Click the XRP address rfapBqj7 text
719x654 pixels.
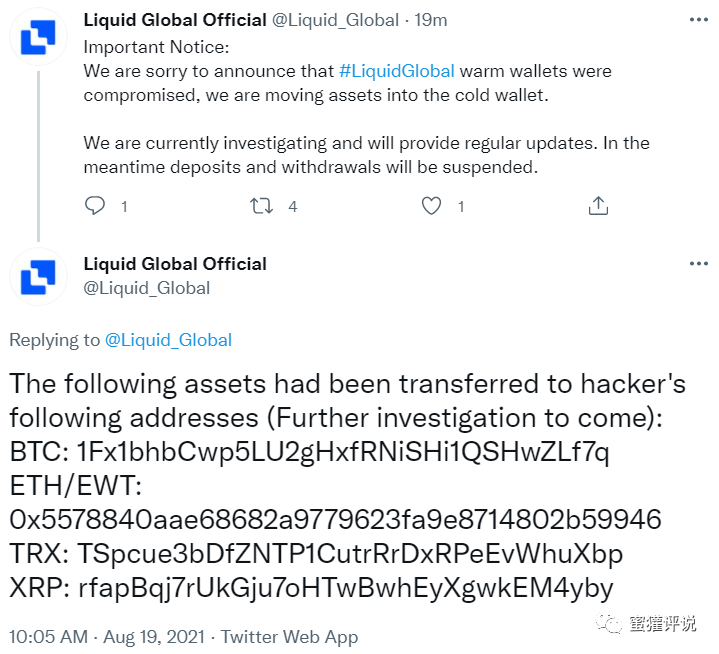pos(346,588)
